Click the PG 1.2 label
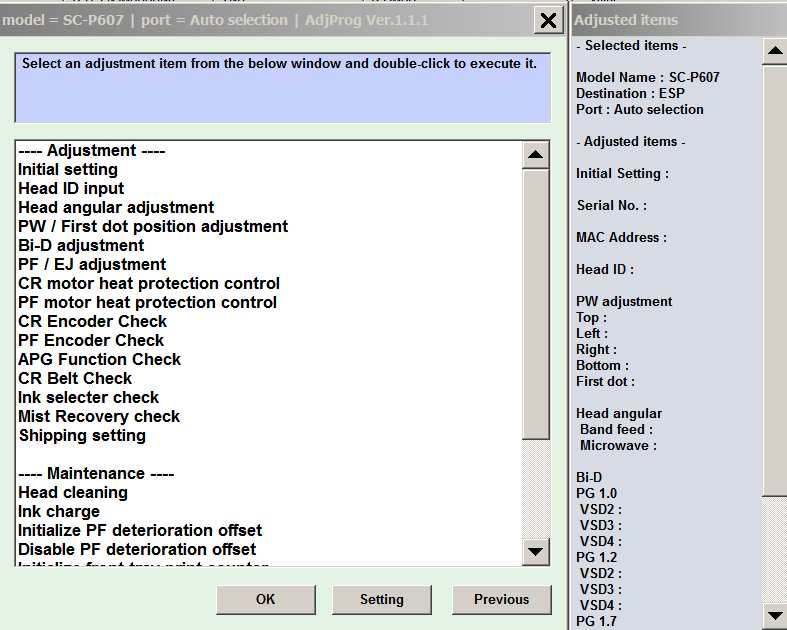This screenshot has height=630, width=787. [596, 557]
